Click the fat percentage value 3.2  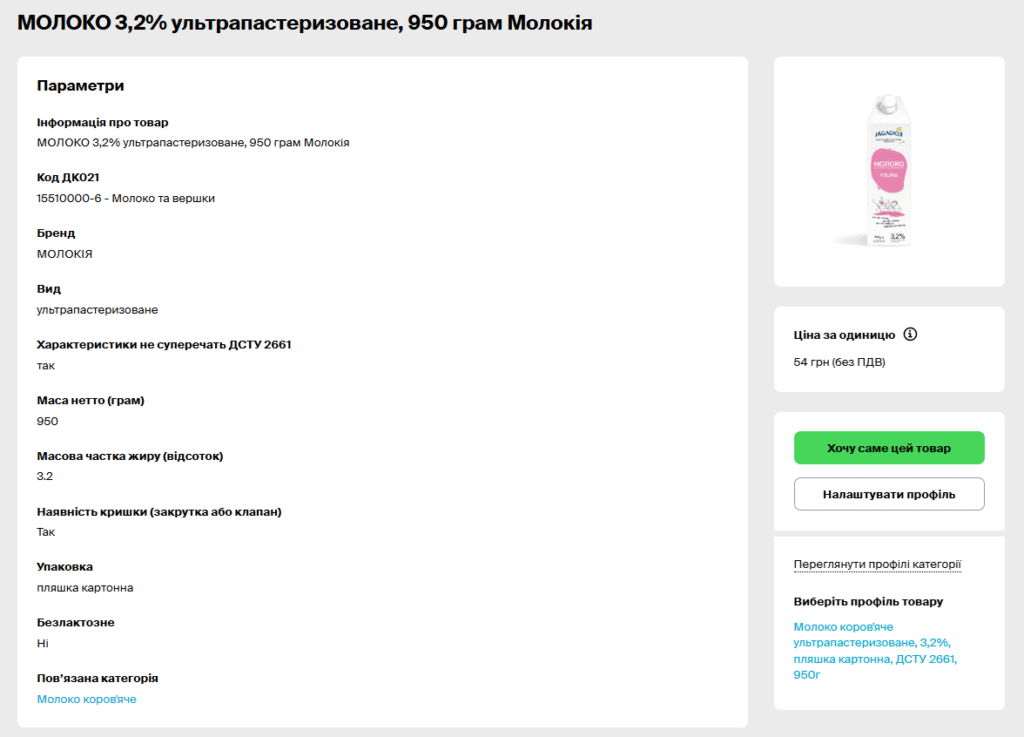[45, 476]
